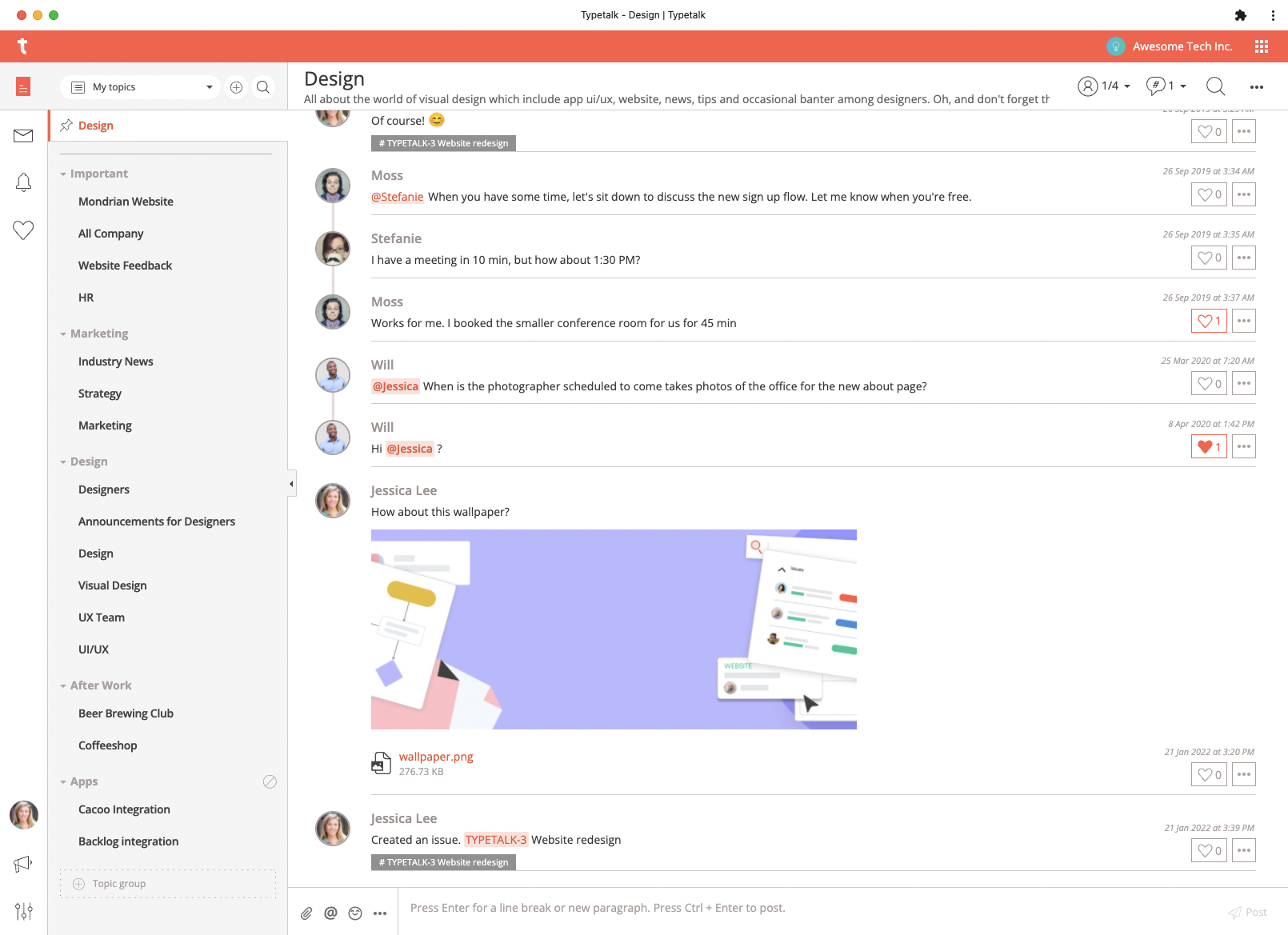Screen dimensions: 1288x935
Task: Open options for Stefanie's meeting message
Action: click(x=1243, y=258)
